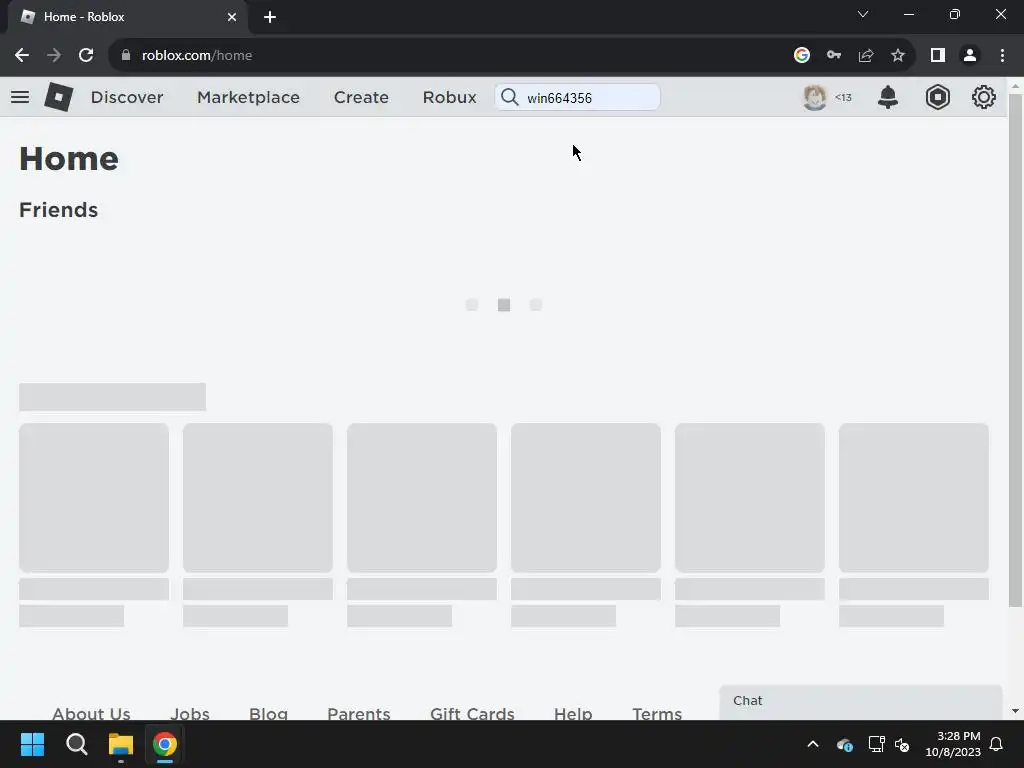Open the Marketplace page

(248, 97)
